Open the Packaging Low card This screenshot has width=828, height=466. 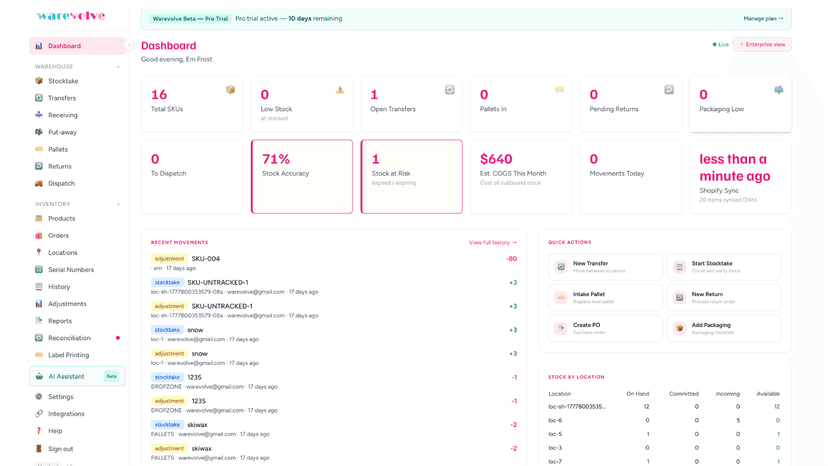pyautogui.click(x=740, y=104)
